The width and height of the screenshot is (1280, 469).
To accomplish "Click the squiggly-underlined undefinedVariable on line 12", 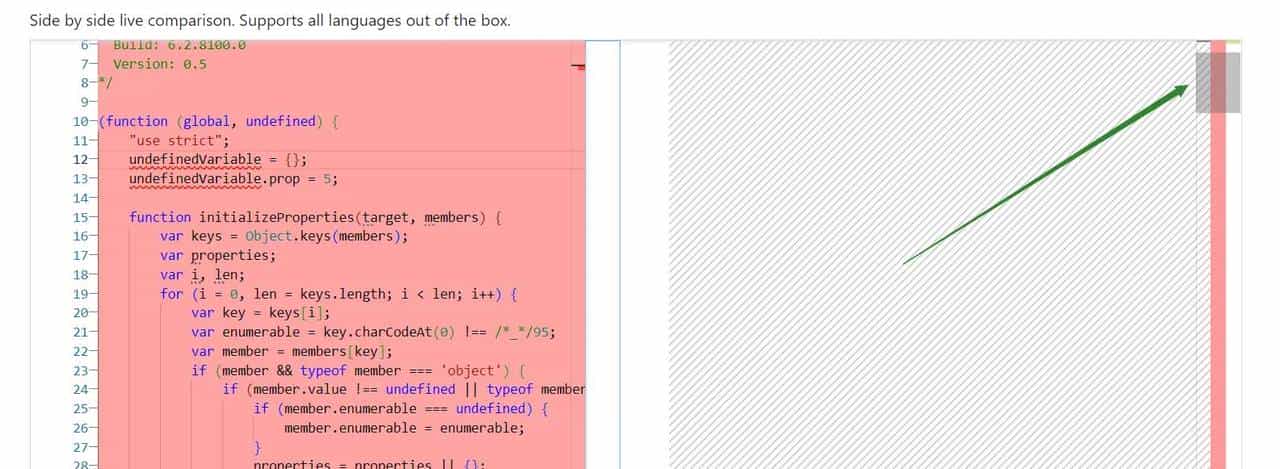I will pos(194,160).
